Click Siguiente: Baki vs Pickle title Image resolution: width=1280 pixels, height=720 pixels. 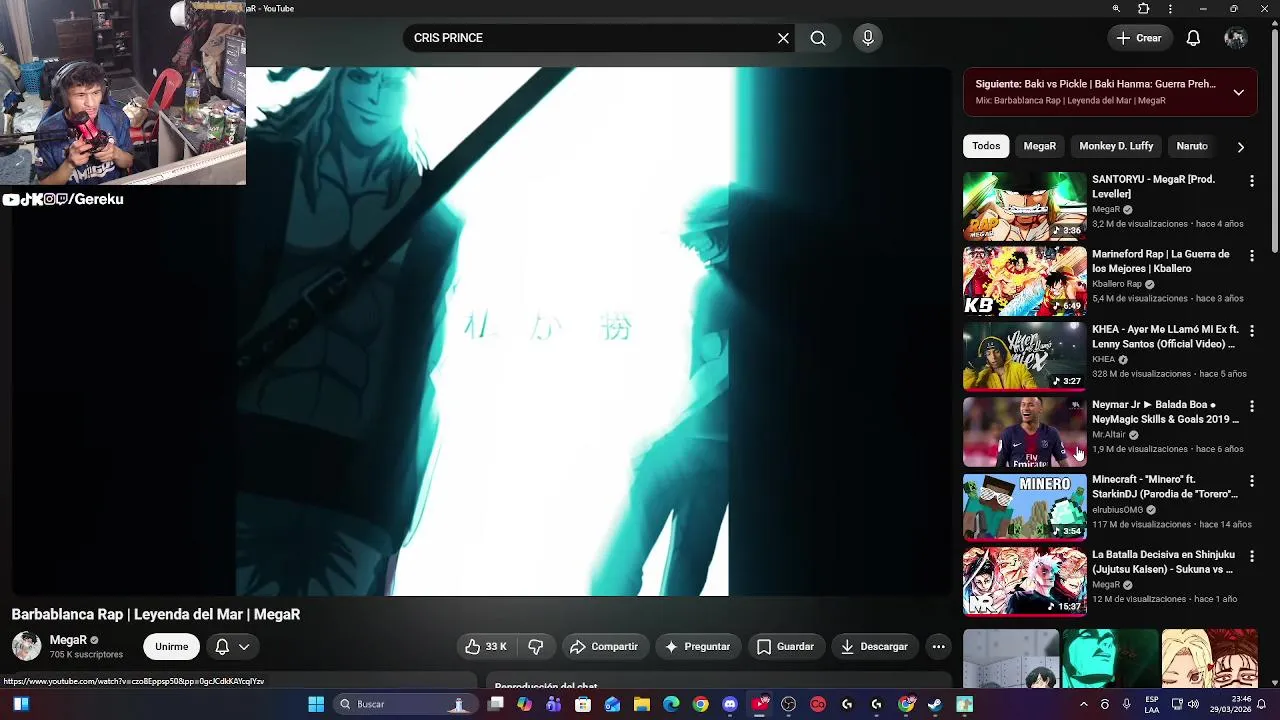click(x=1096, y=84)
